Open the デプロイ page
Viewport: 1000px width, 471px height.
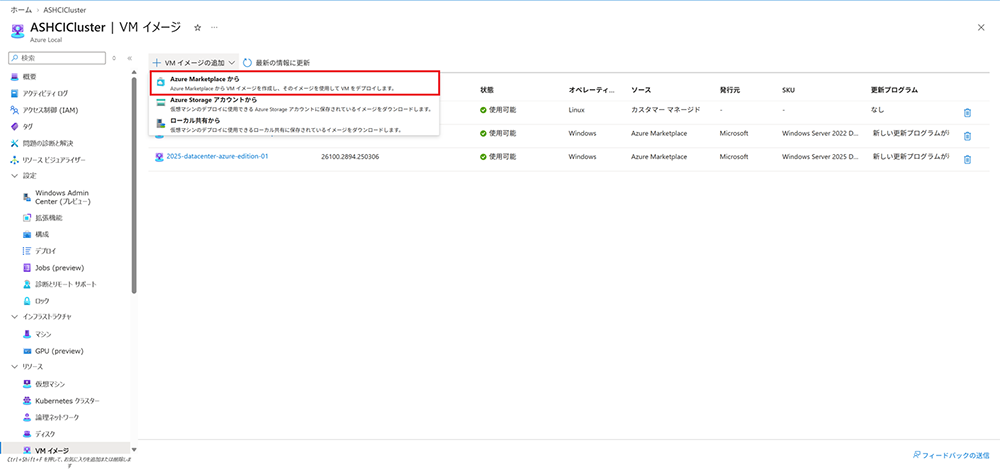45,251
